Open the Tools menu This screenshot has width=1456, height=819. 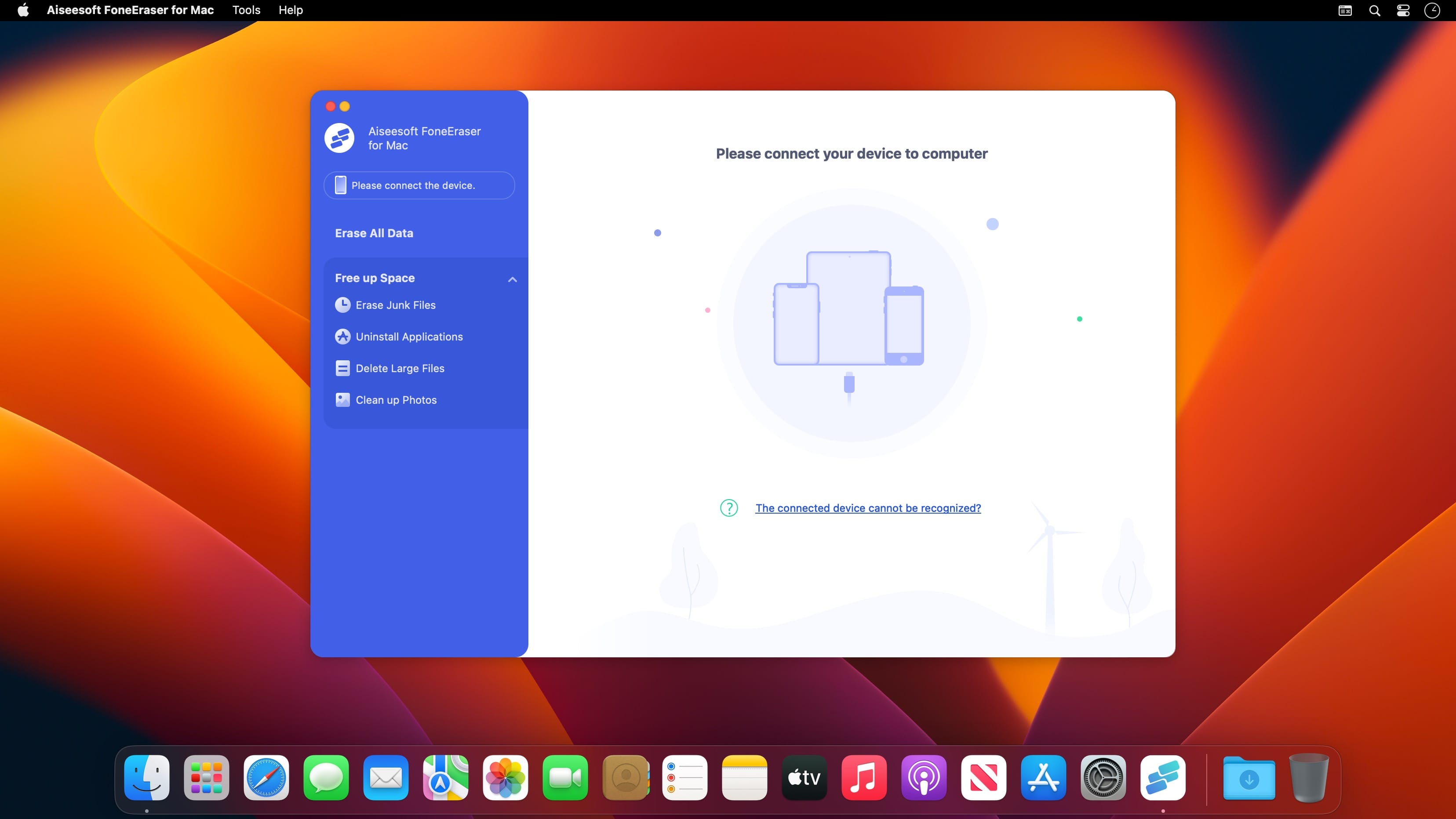(247, 10)
